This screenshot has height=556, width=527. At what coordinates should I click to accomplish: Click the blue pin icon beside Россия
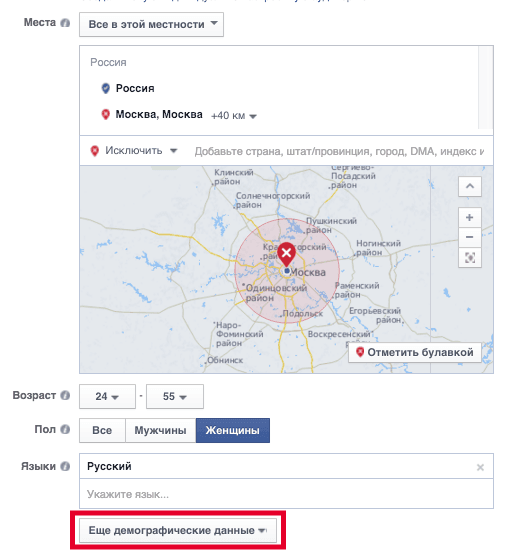point(105,88)
